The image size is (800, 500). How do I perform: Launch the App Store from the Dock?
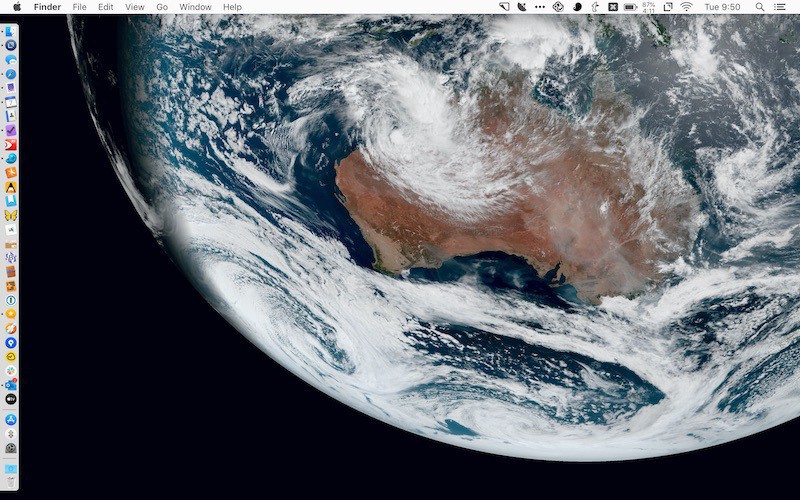[x=11, y=420]
